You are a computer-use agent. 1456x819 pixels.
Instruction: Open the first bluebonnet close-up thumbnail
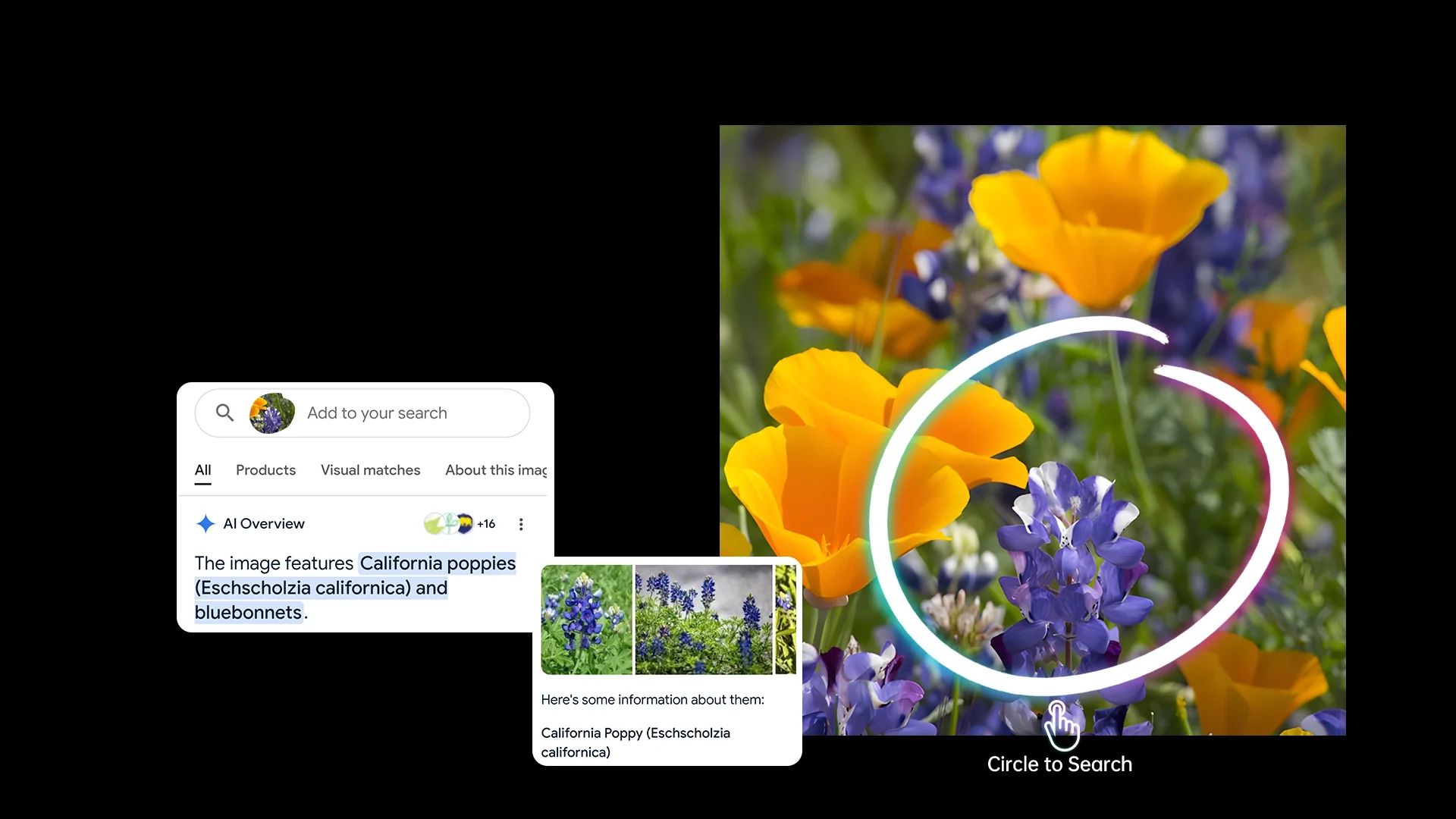tap(586, 620)
